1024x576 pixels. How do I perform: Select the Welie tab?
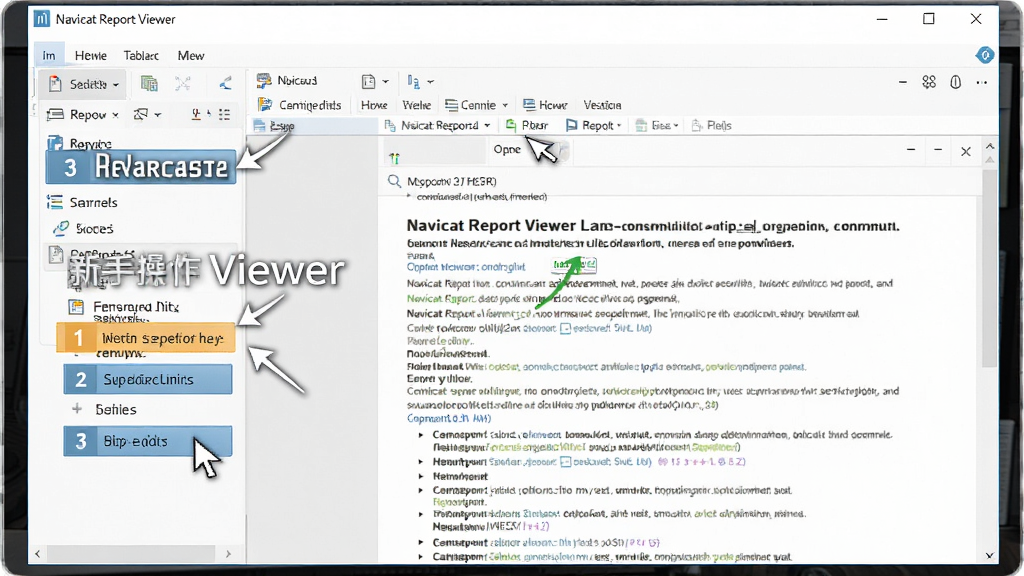pos(417,105)
